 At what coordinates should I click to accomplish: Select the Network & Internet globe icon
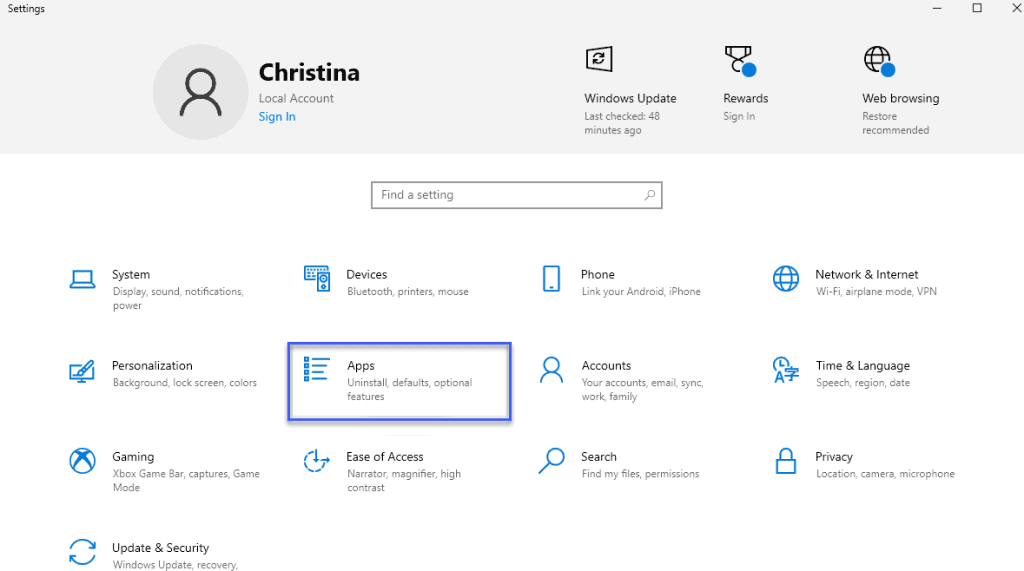coord(786,278)
